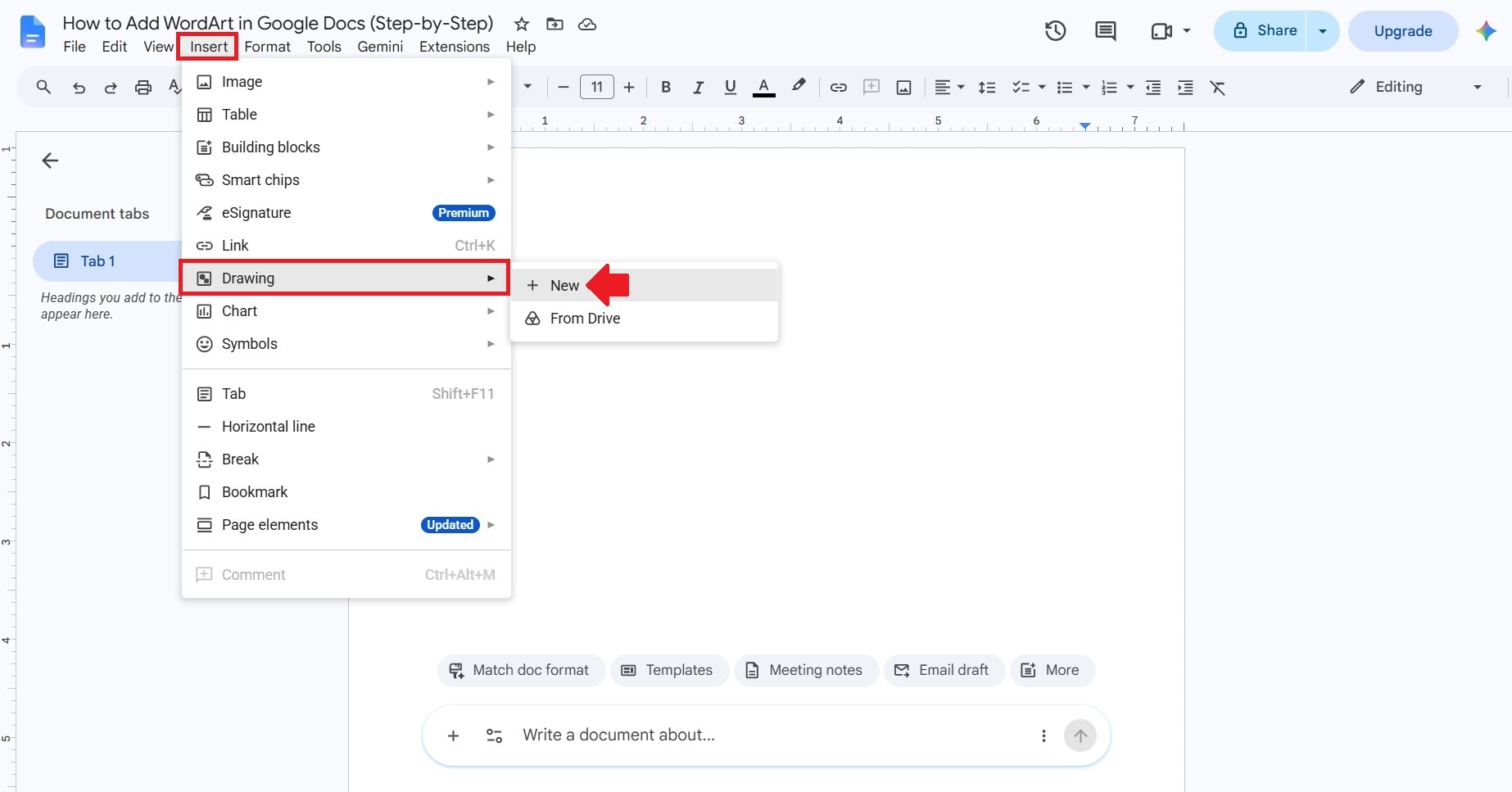
Task: Open the Table submenu entry
Action: [346, 115]
